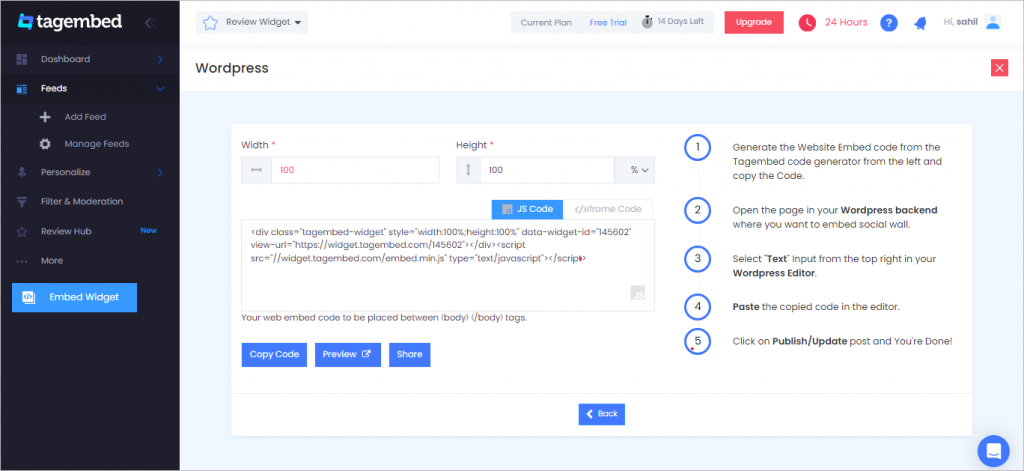The image size is (1024, 471).
Task: Collapse the sidebar with double-chevron icon
Action: point(150,23)
